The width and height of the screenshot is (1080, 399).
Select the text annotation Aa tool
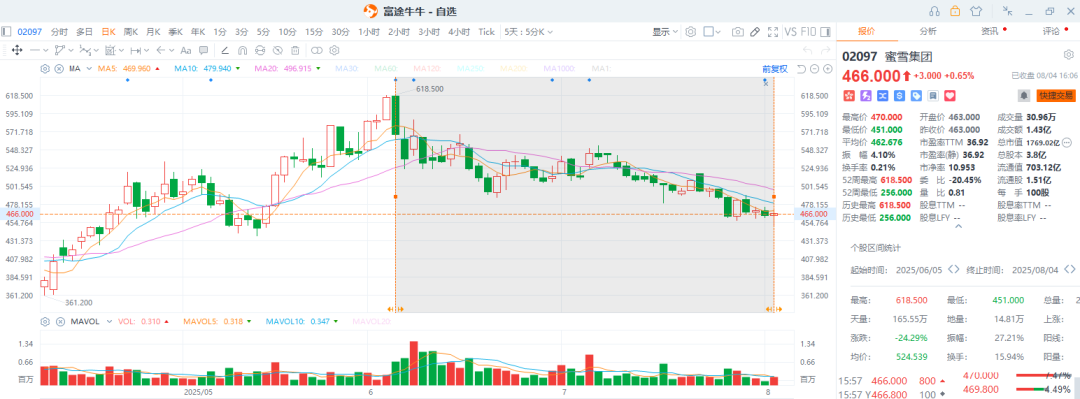pyautogui.click(x=185, y=50)
